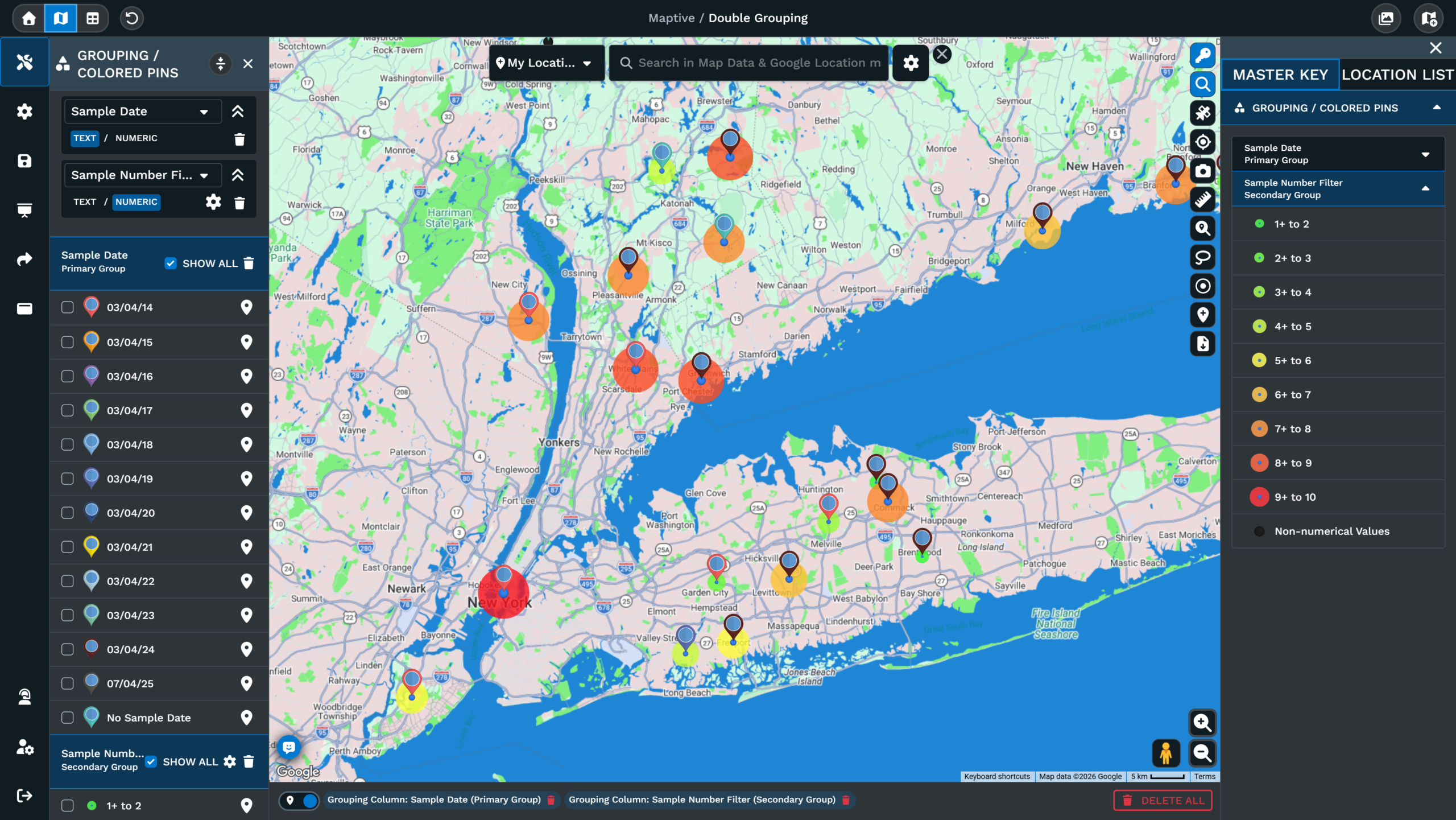The image size is (1456, 820).
Task: Check the 03/04/14 group checkbox
Action: (x=68, y=307)
